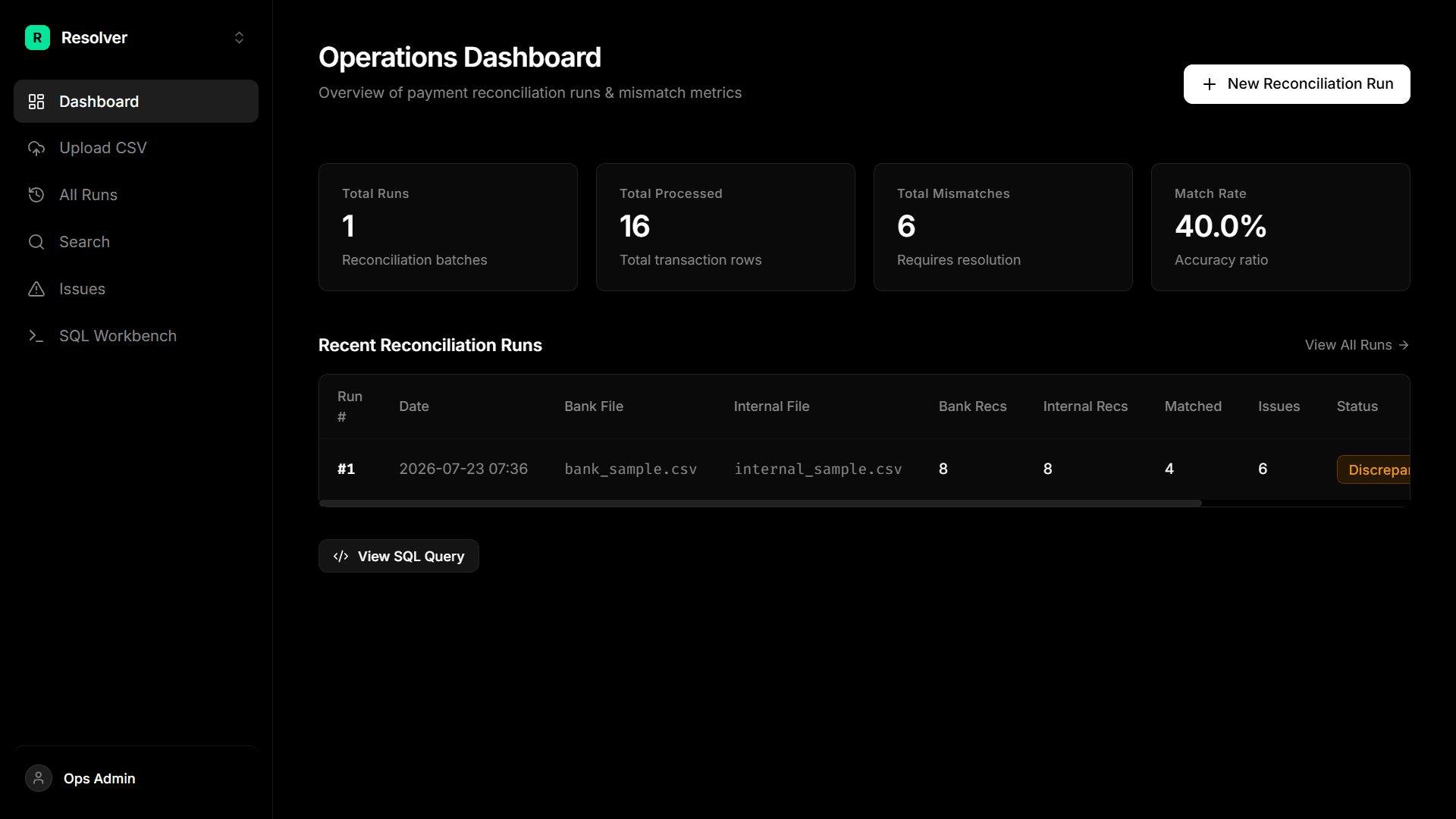Screen dimensions: 1456x819
Task: Open the Dashboard menu item
Action: [136, 102]
